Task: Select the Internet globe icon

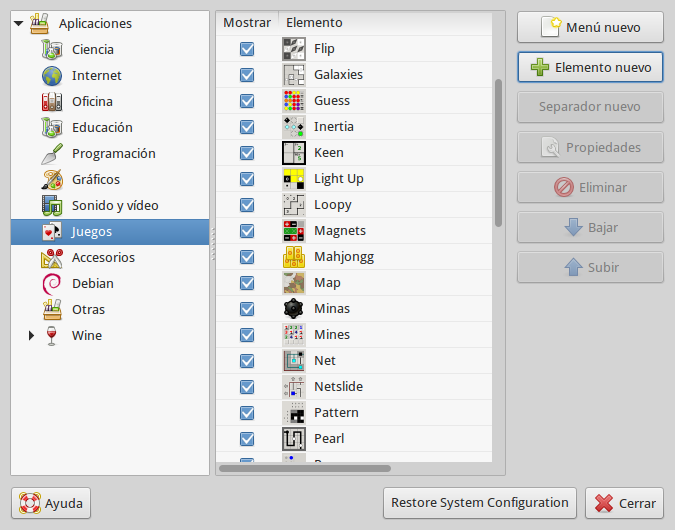Action: [52, 76]
